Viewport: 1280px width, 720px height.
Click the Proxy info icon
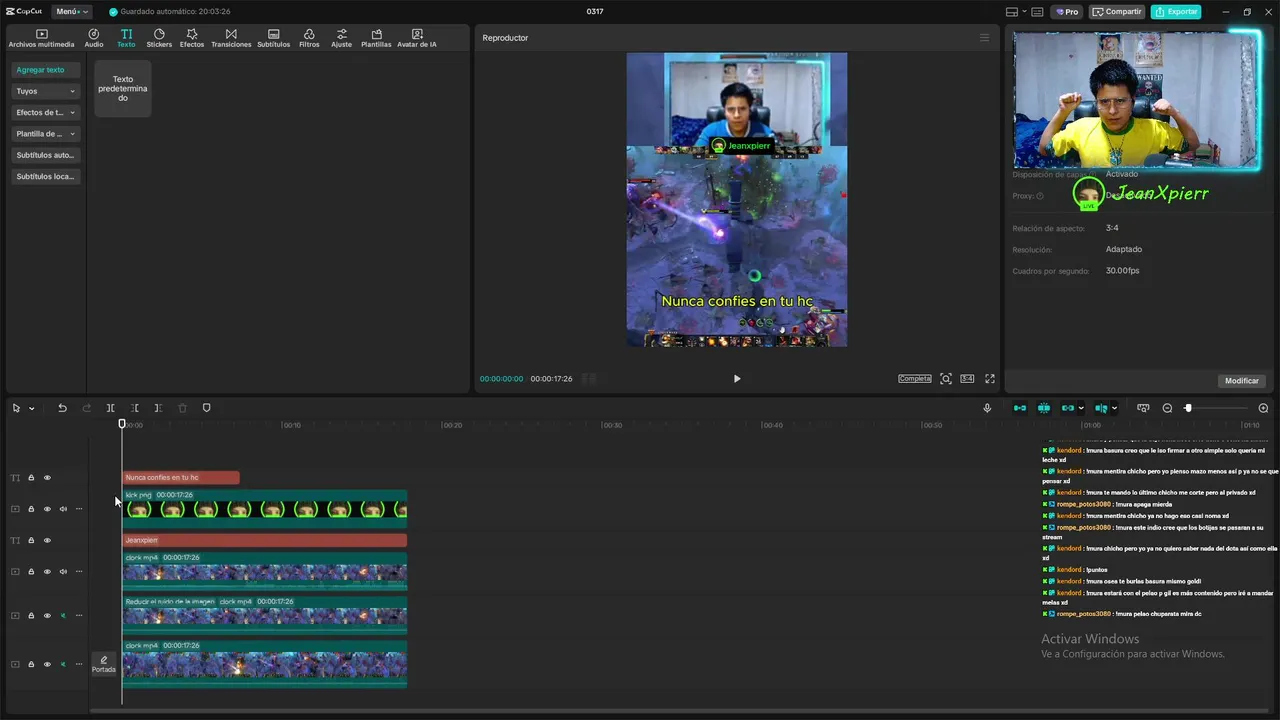pos(1040,196)
